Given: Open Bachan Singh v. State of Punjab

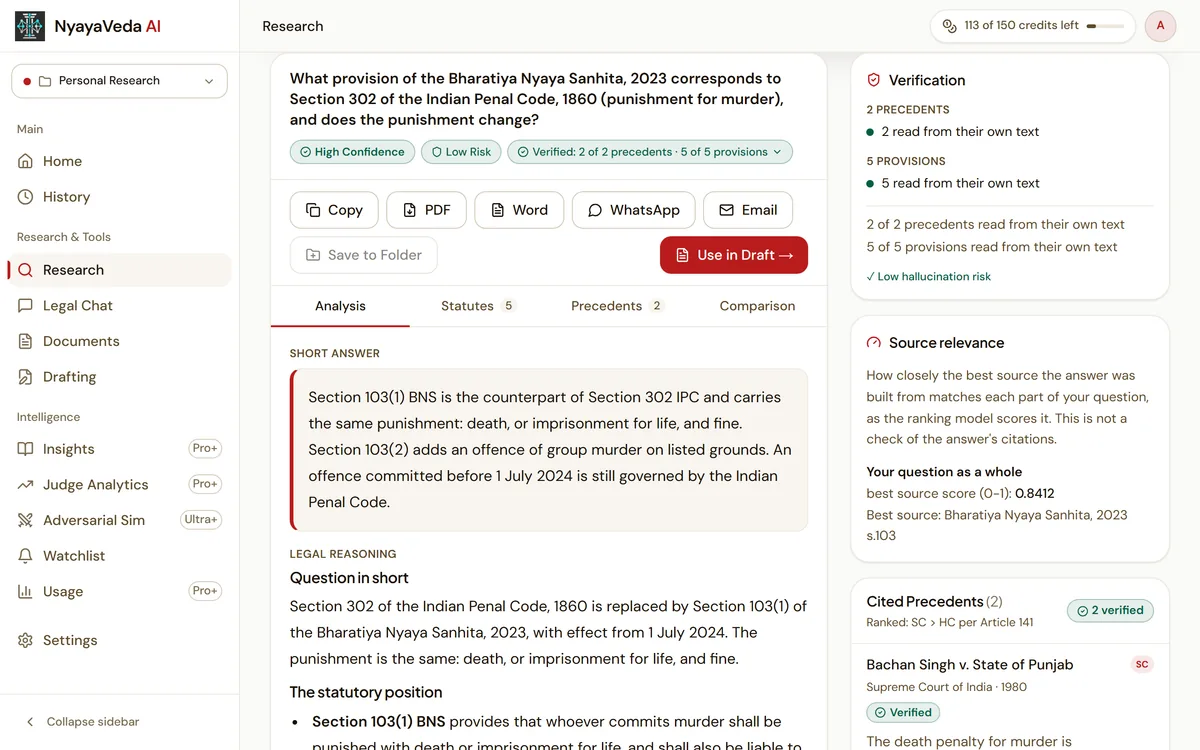Looking at the screenshot, I should pyautogui.click(x=970, y=665).
